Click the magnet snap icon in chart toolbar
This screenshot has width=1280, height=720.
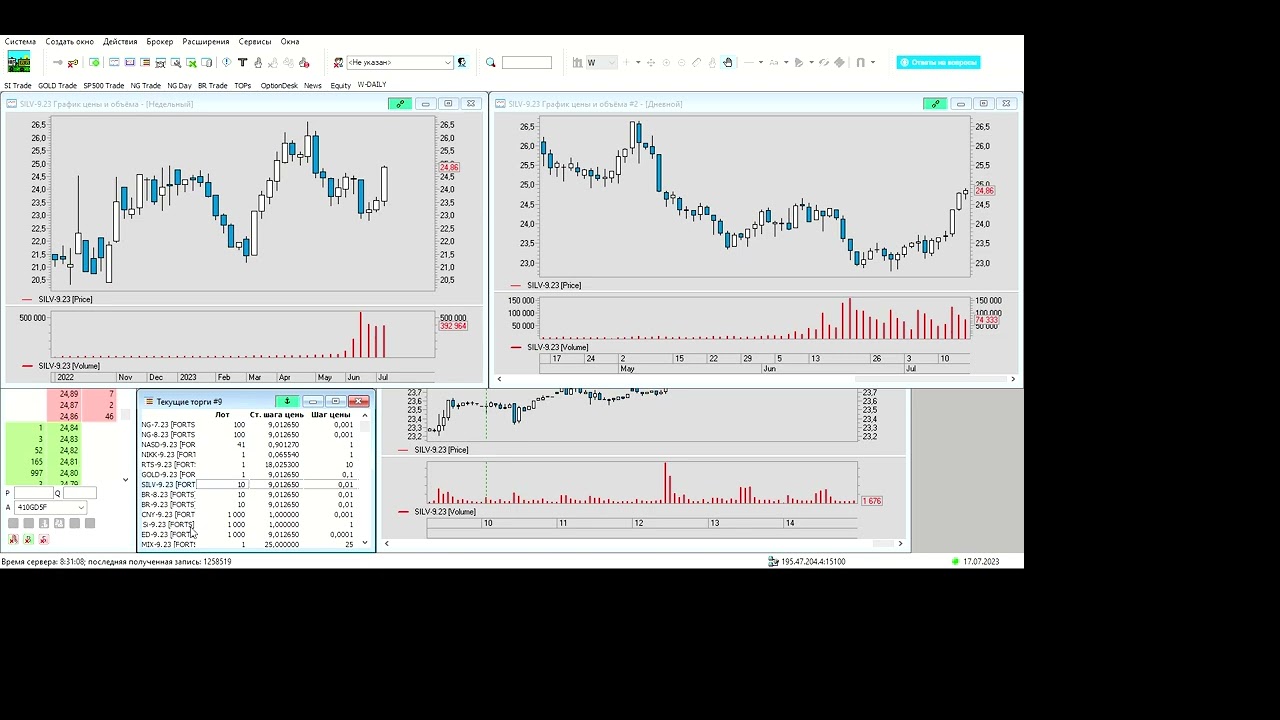860,62
